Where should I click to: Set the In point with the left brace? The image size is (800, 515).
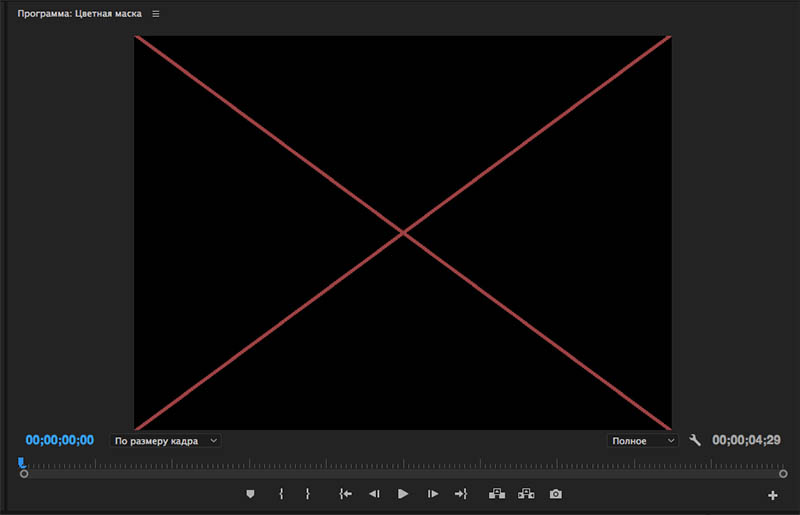click(x=281, y=494)
